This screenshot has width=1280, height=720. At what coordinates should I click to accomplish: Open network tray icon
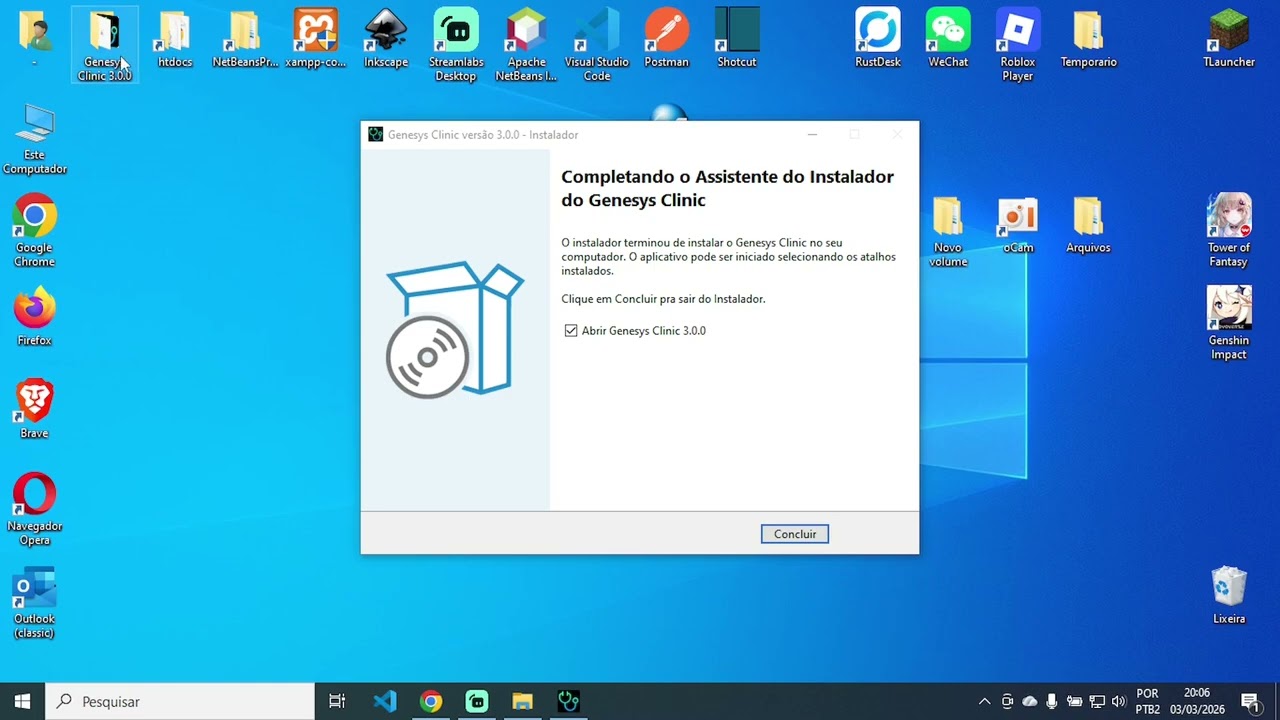click(1097, 702)
